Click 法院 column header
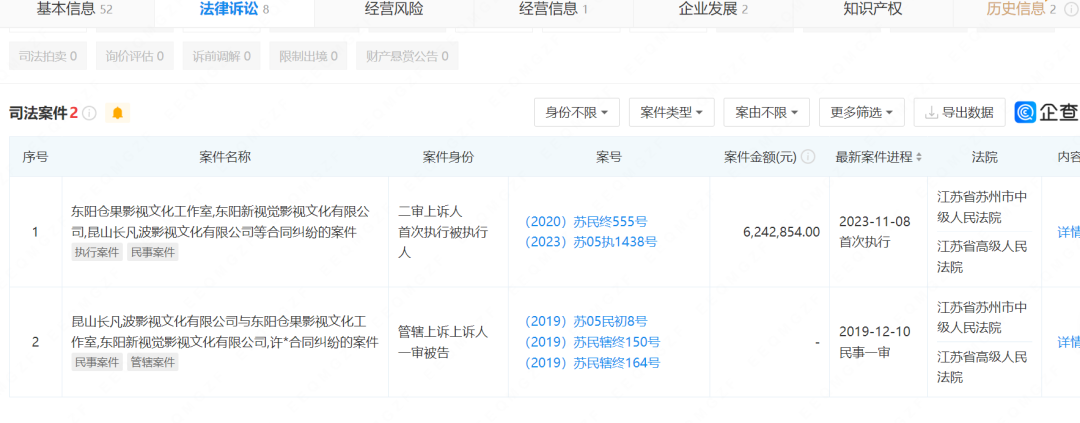The height and width of the screenshot is (423, 1080). pyautogui.click(x=984, y=157)
